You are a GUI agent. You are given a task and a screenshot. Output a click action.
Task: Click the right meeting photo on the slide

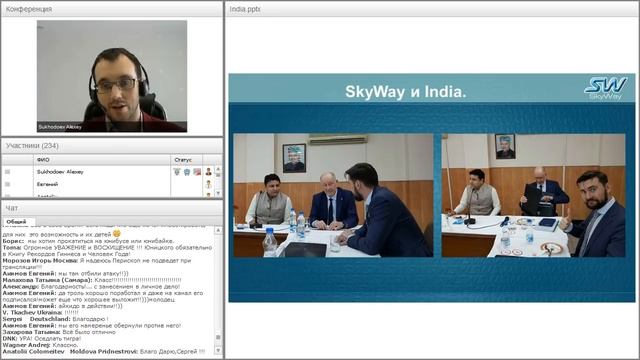(x=533, y=195)
